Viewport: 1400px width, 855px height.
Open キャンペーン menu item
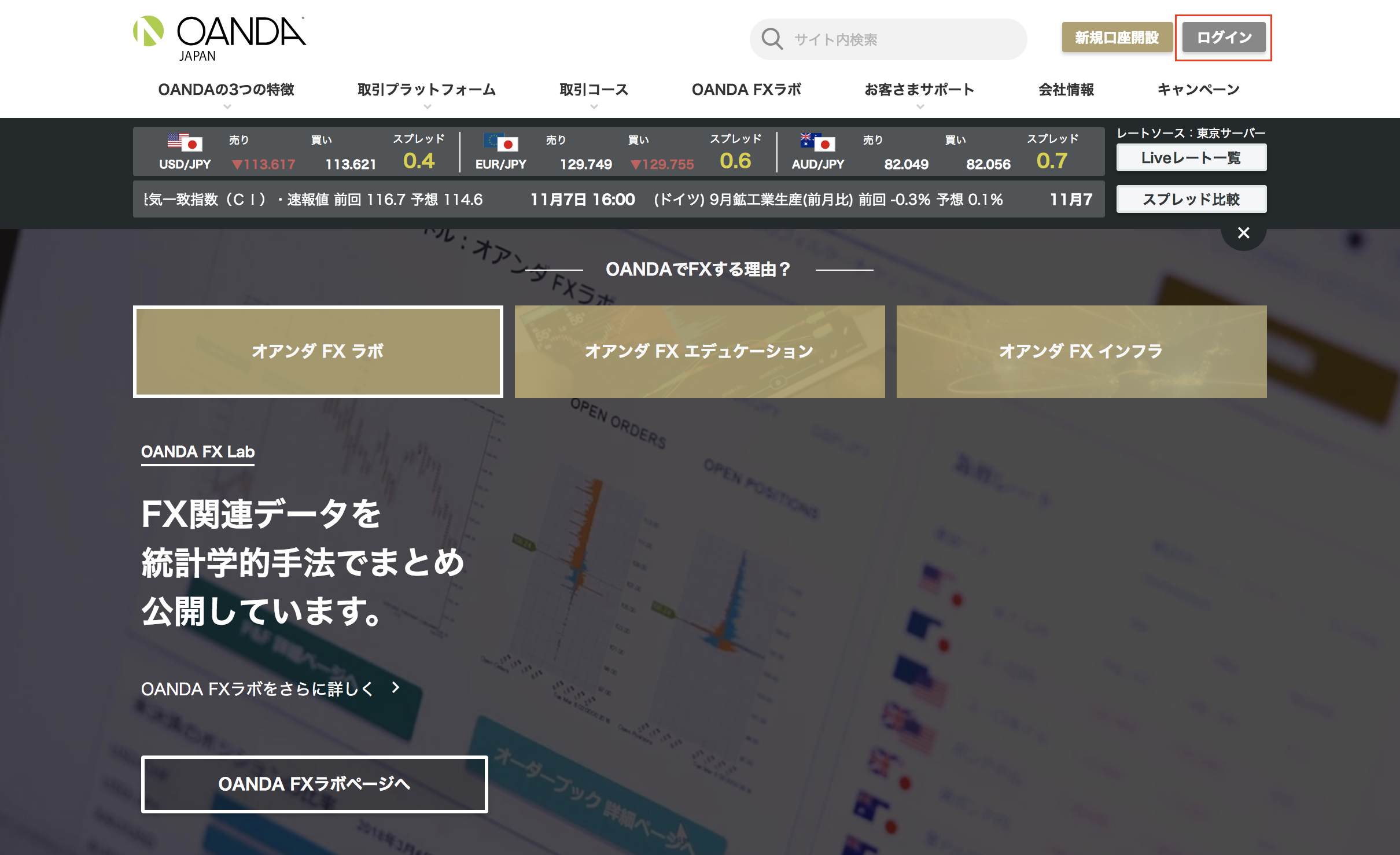coord(1198,90)
